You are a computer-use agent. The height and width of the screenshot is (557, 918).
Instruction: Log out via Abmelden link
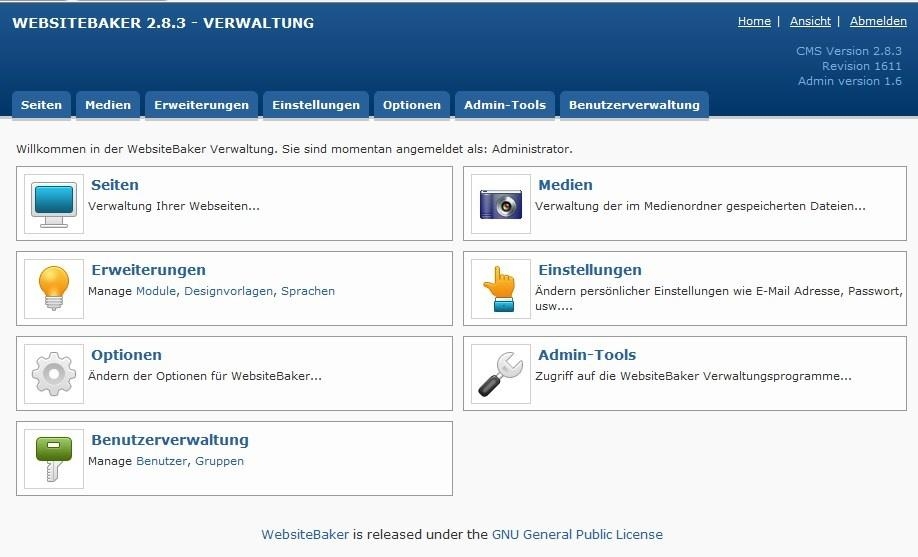tap(878, 21)
